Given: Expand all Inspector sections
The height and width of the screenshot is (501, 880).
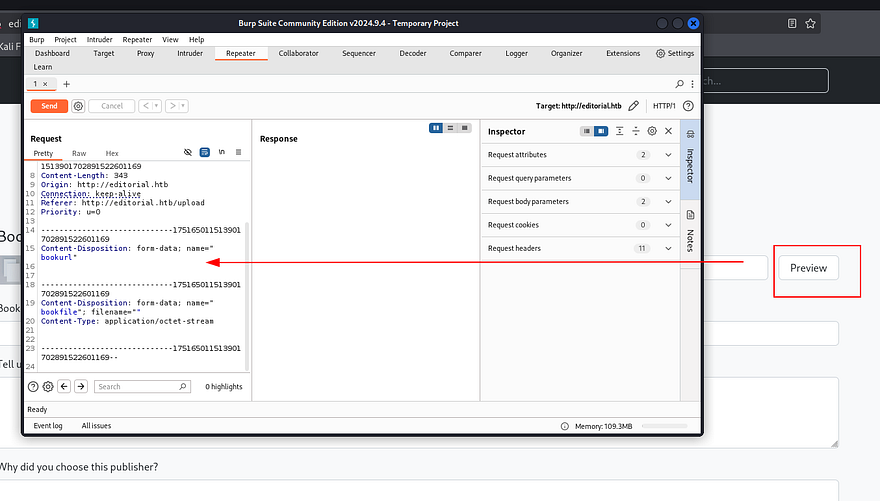Looking at the screenshot, I should 620,131.
